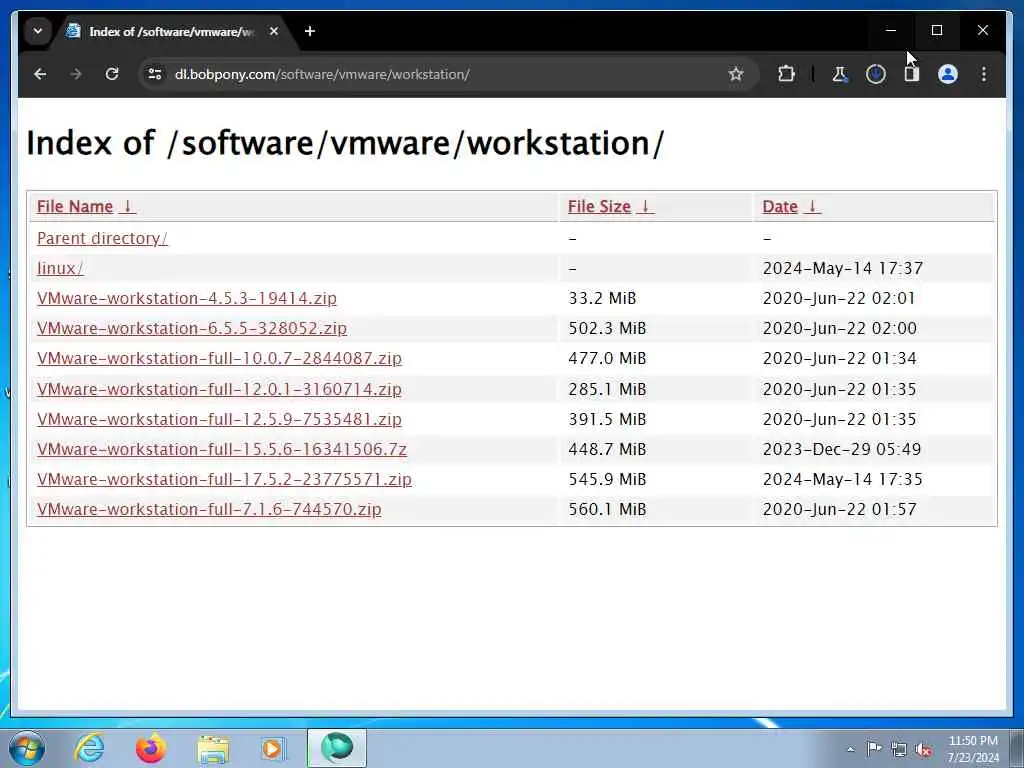Viewport: 1024px width, 768px height.
Task: Open a new tab with plus button
Action: click(310, 31)
